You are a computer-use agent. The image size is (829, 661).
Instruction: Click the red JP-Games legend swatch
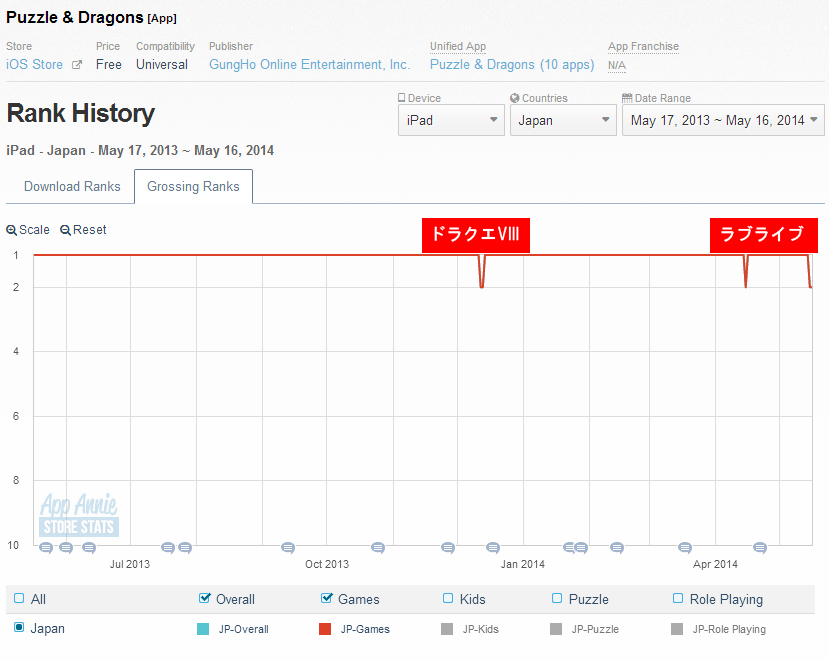pyautogui.click(x=325, y=629)
